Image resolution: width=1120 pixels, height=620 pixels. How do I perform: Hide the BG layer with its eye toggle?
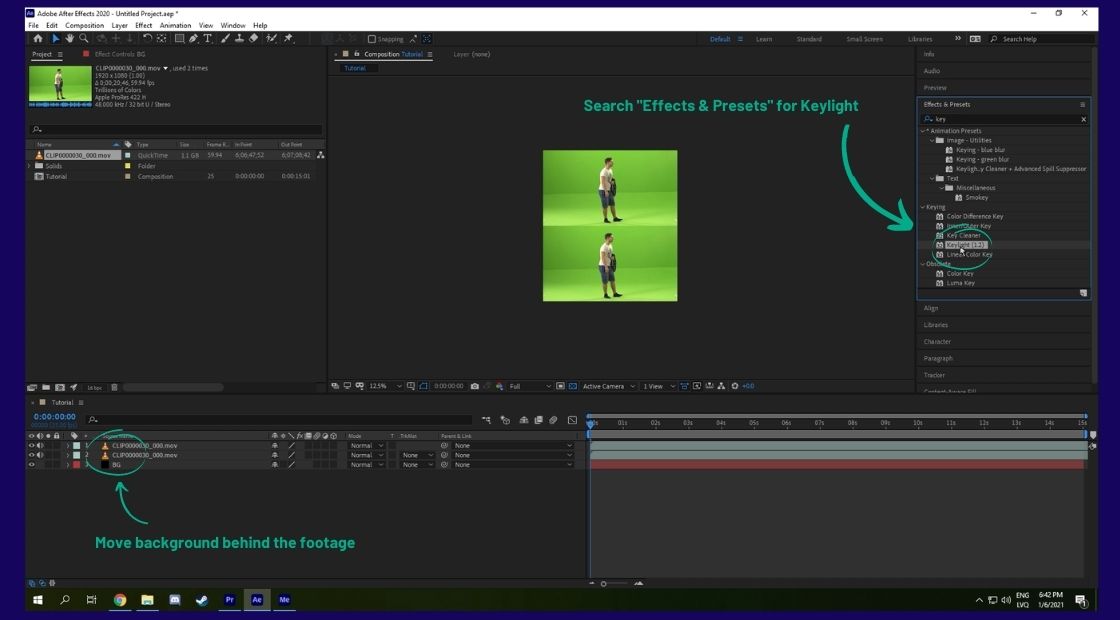[x=31, y=464]
